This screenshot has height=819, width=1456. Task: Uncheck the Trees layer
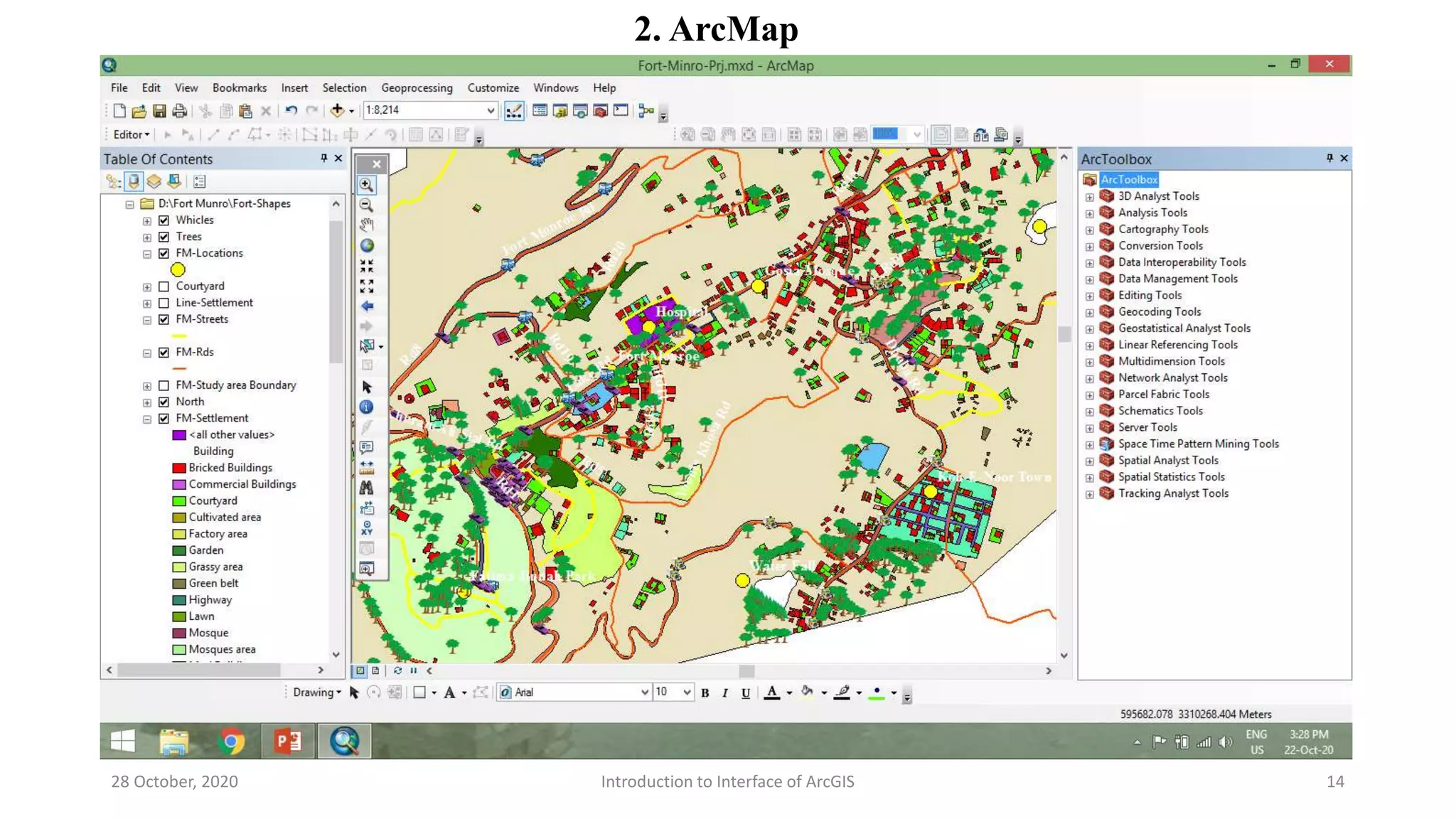coord(164,237)
